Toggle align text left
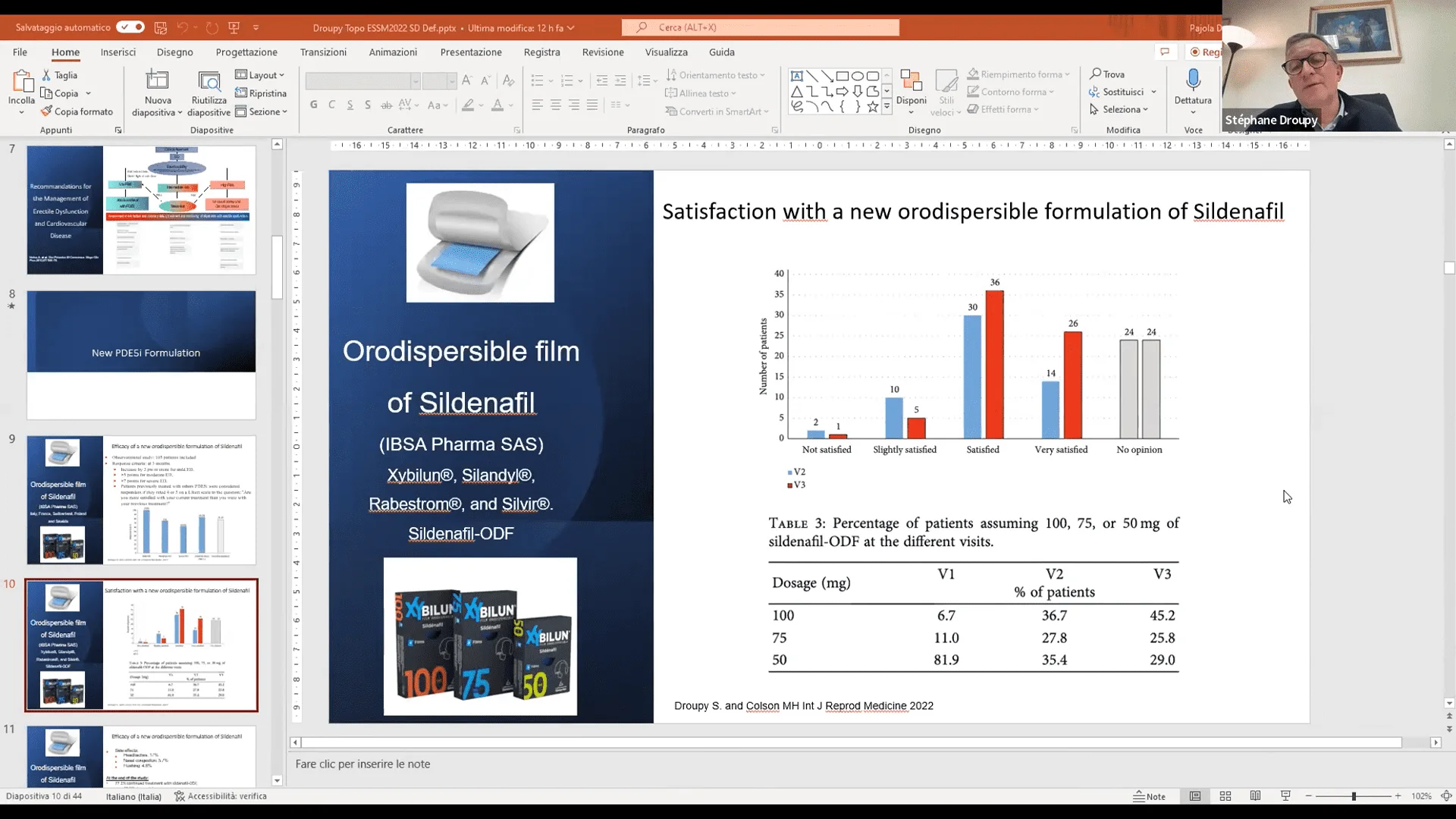The image size is (1456, 819). point(538,105)
